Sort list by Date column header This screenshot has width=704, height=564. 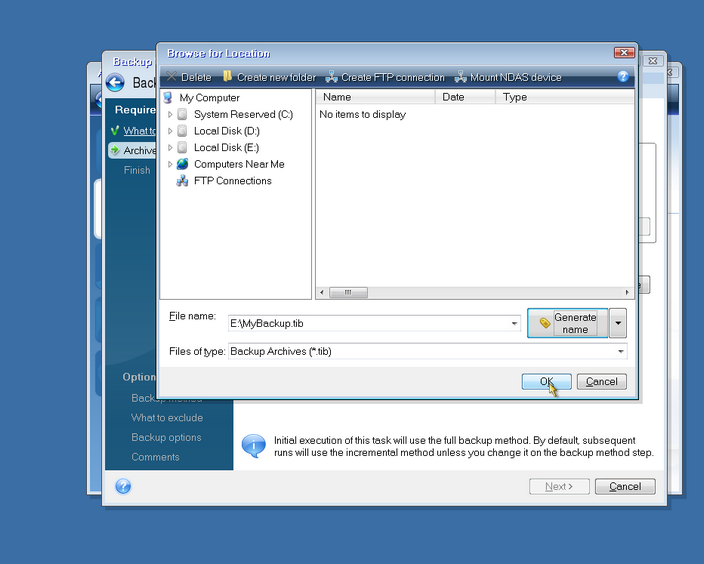pyautogui.click(x=465, y=97)
